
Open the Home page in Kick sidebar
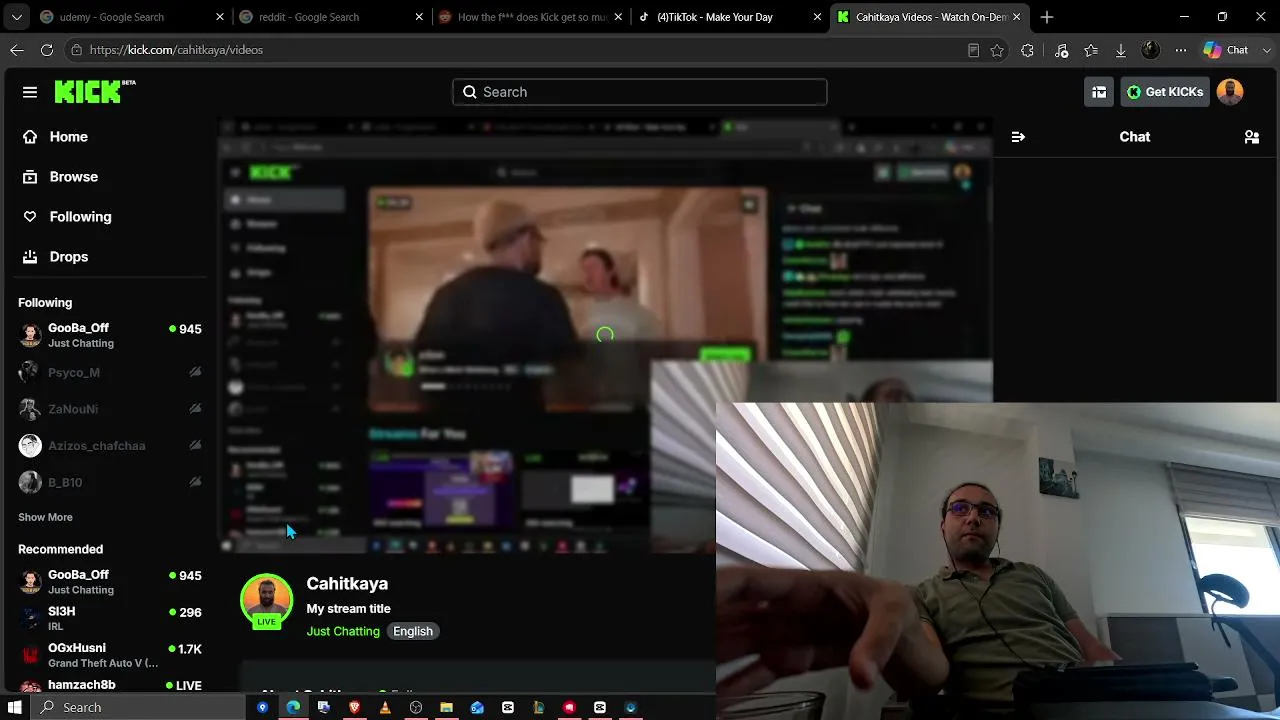pos(108,137)
